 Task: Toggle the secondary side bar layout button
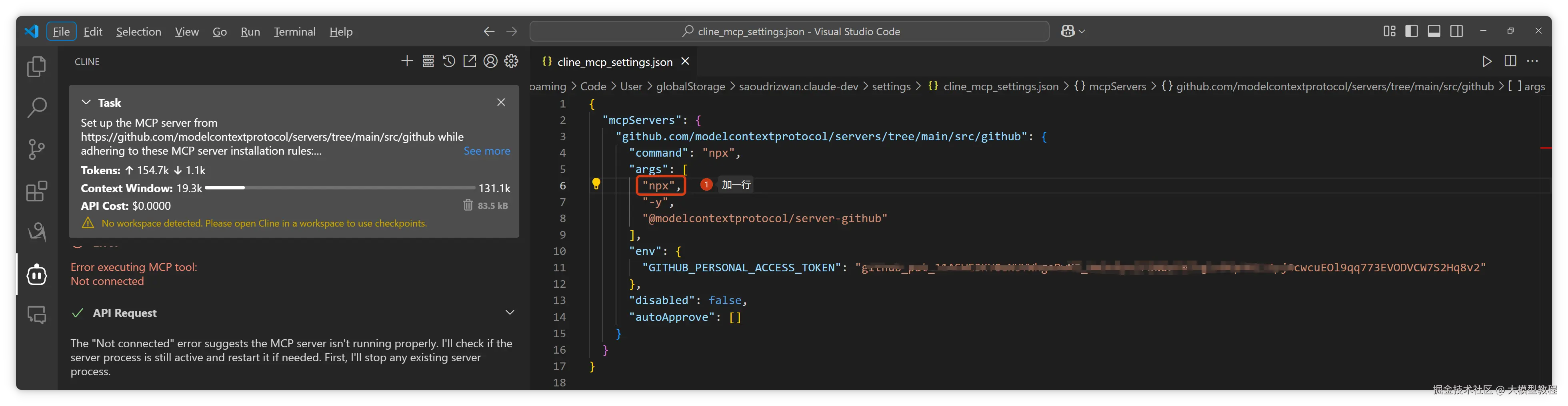pyautogui.click(x=1456, y=31)
